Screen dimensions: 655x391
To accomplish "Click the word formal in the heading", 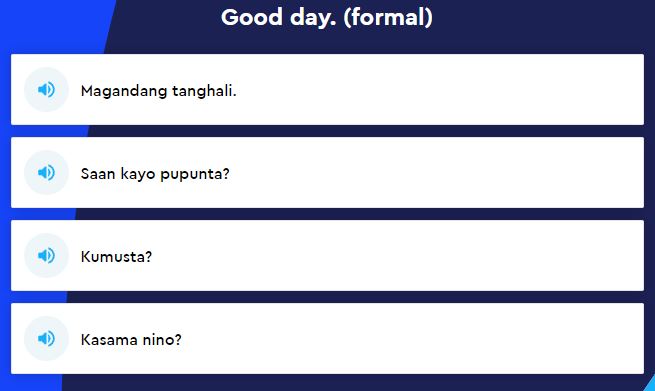I will 388,18.
